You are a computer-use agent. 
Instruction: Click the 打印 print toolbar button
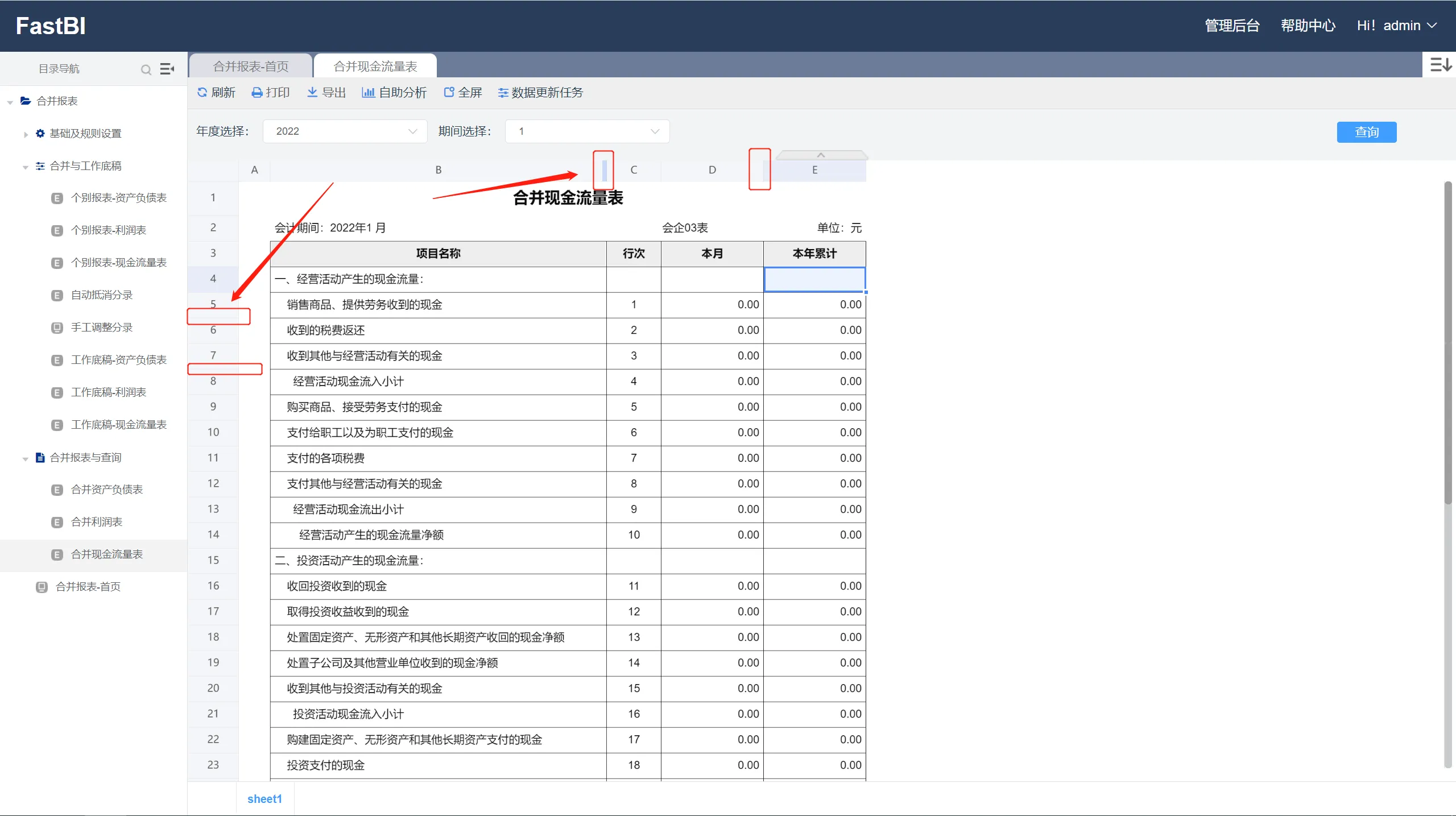[x=271, y=92]
